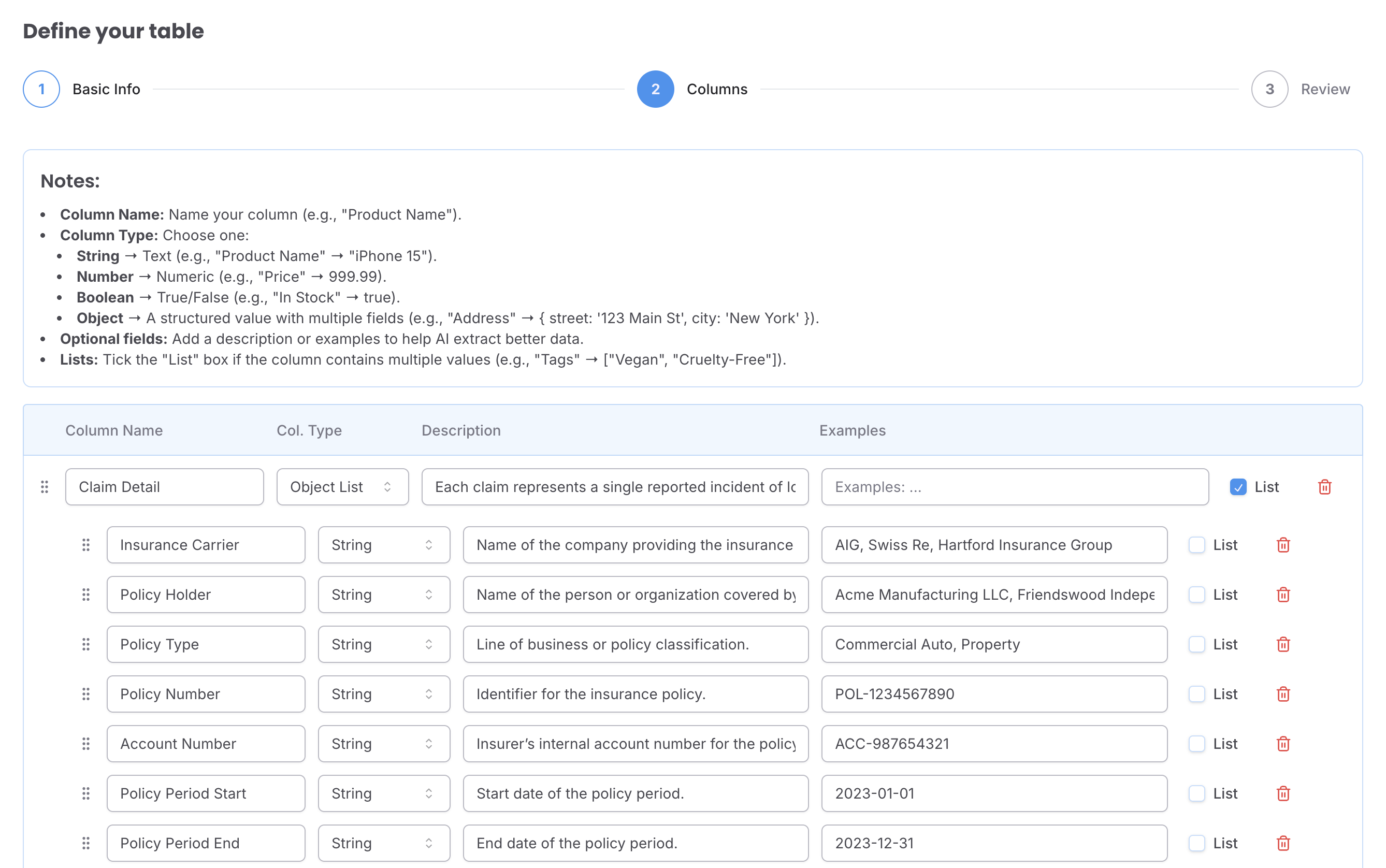The image size is (1386, 868).
Task: Grab the drag handle for Policy Period Start
Action: pyautogui.click(x=86, y=793)
